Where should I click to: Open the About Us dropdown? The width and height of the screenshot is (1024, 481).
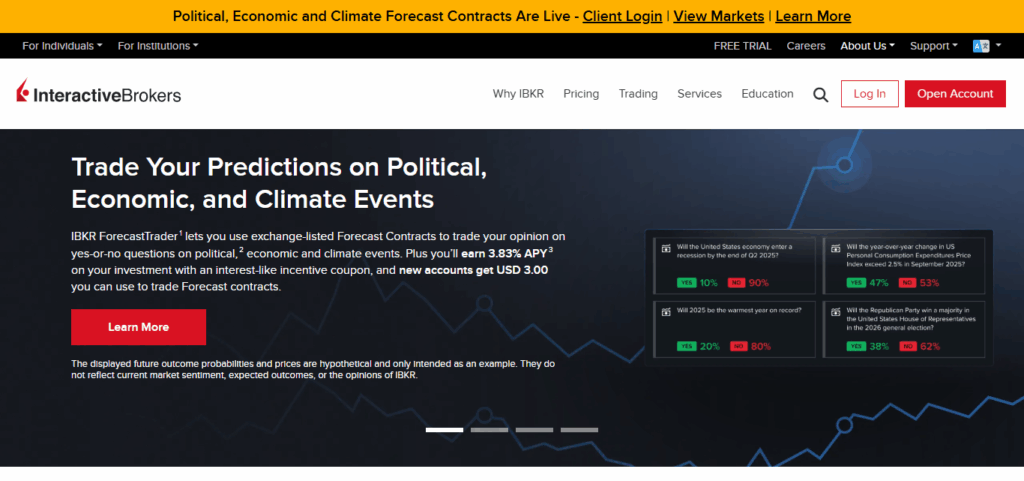coord(867,46)
